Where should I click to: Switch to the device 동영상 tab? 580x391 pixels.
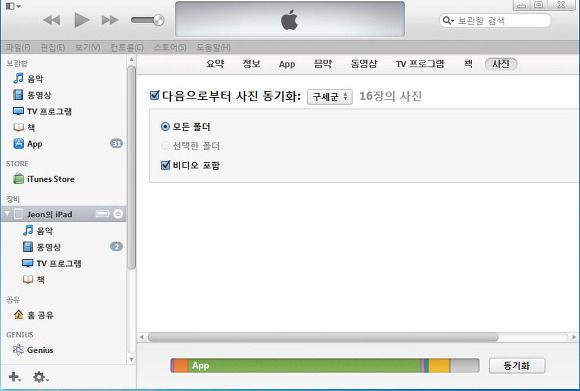pos(364,64)
